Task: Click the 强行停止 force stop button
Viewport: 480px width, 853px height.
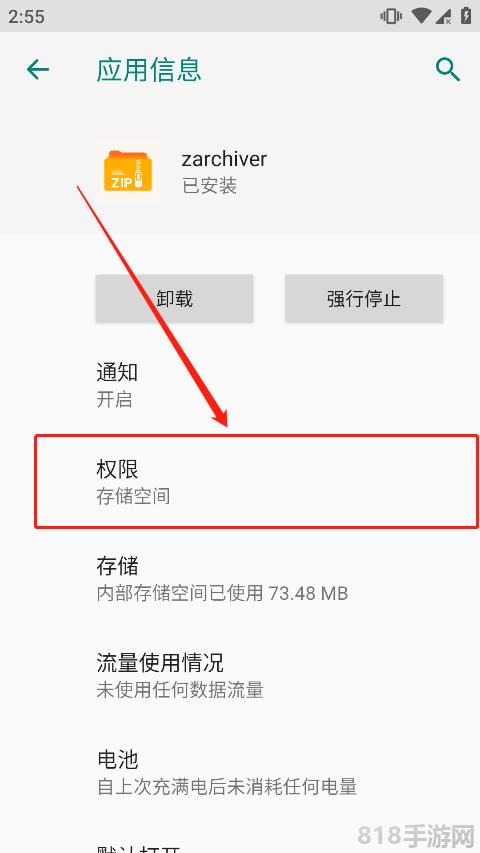Action: point(364,299)
